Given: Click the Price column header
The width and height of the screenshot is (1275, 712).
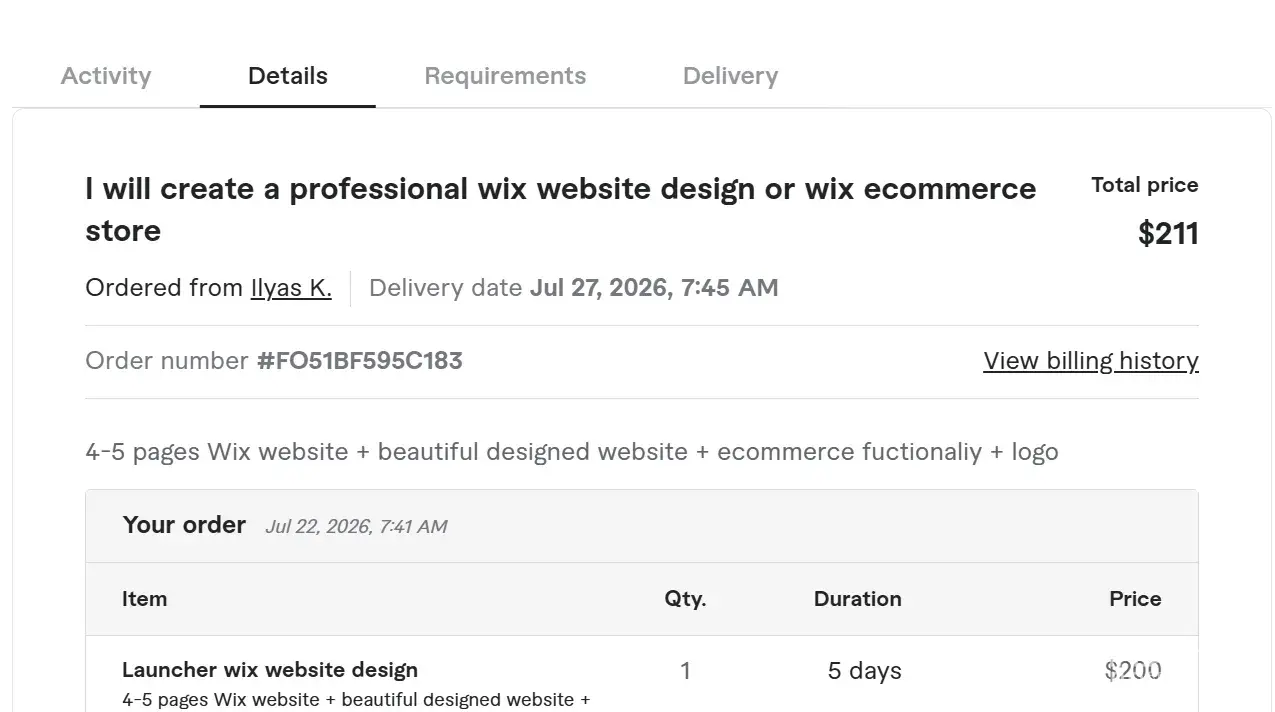Looking at the screenshot, I should pos(1135,599).
